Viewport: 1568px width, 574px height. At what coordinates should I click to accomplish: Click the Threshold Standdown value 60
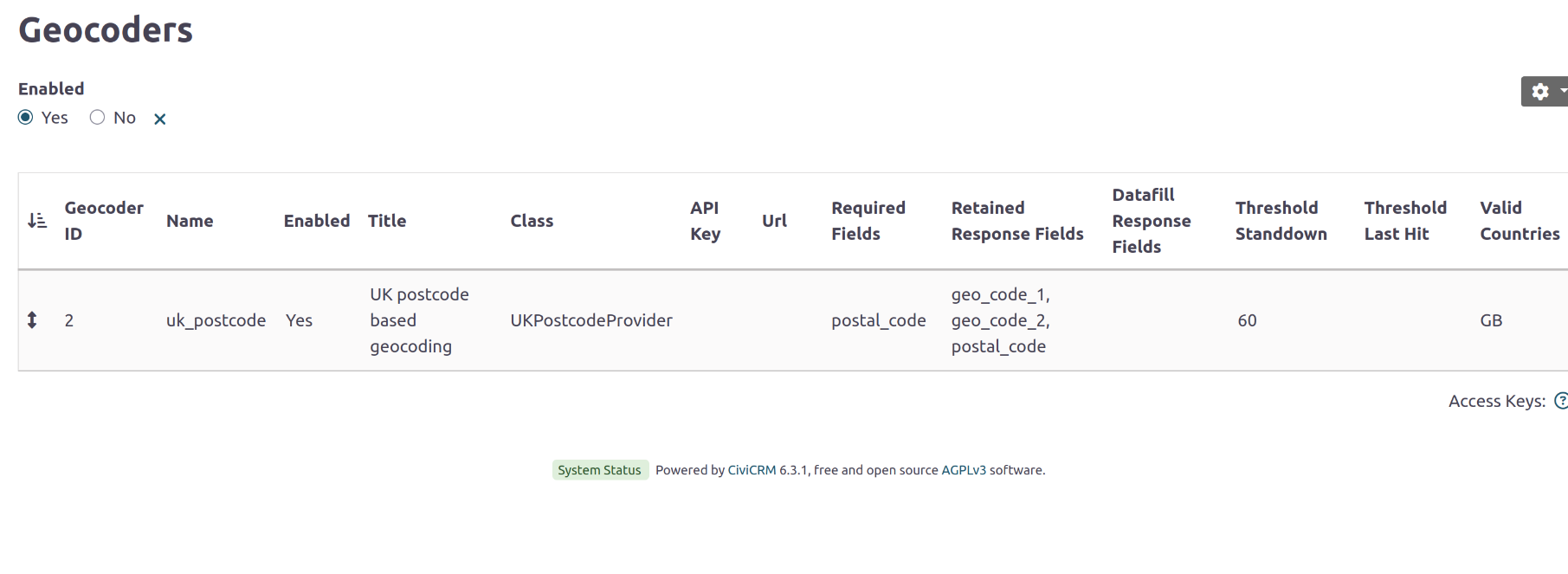(x=1247, y=320)
